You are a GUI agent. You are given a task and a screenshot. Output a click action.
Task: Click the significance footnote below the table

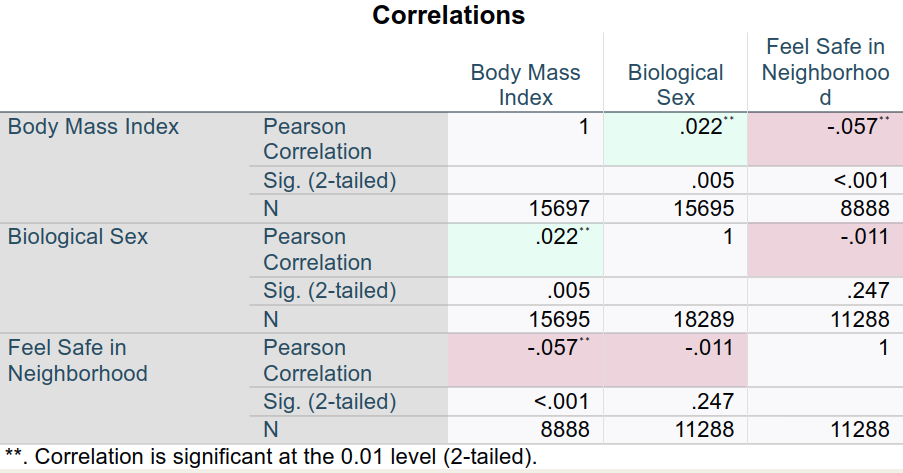pyautogui.click(x=271, y=458)
